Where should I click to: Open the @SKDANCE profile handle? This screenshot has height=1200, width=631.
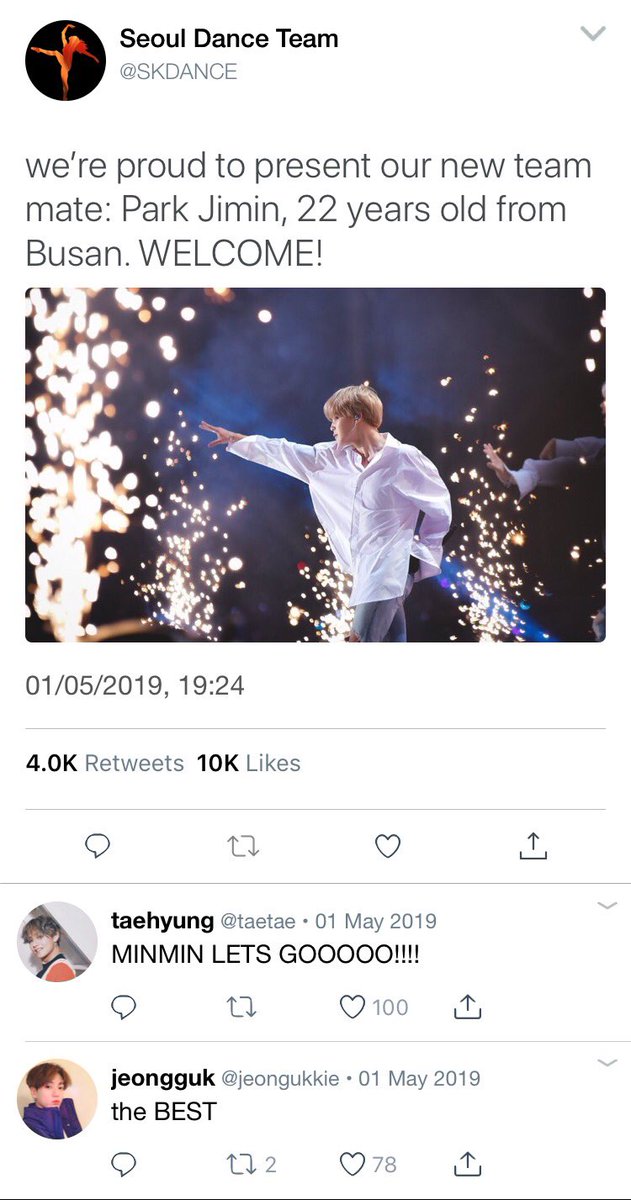click(178, 72)
